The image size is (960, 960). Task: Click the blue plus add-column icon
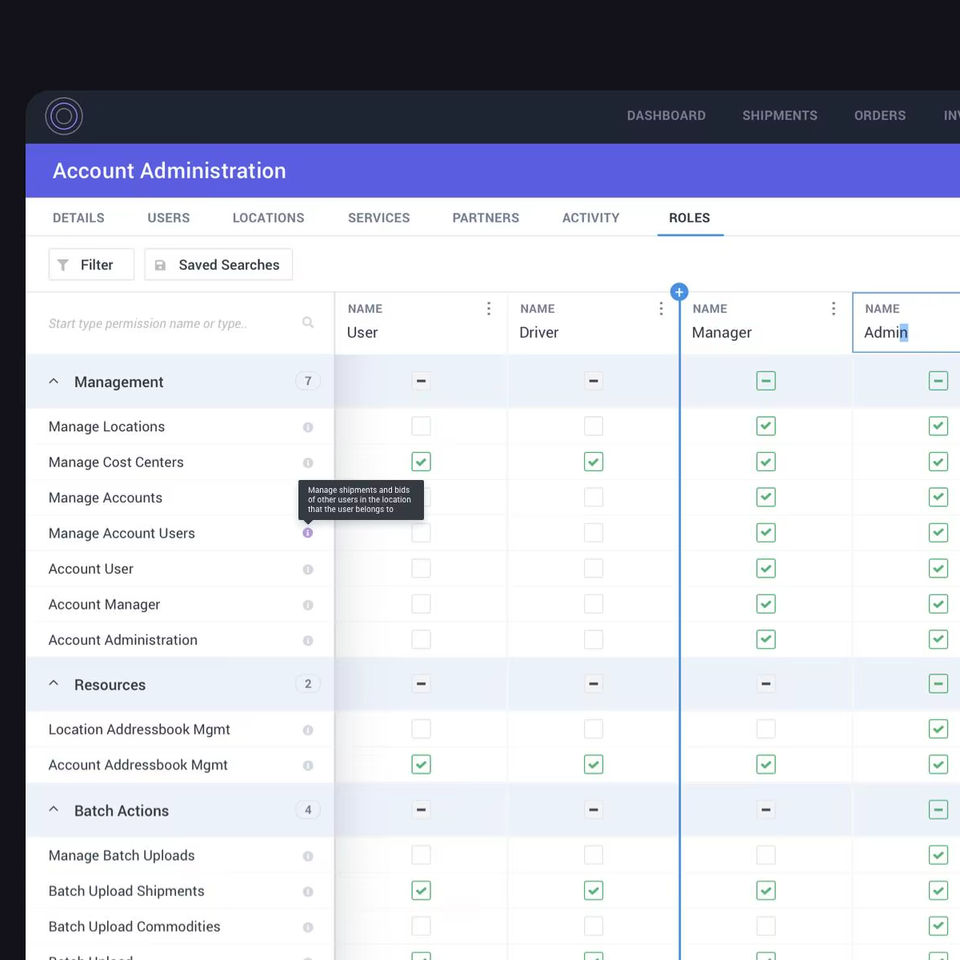pyautogui.click(x=679, y=292)
